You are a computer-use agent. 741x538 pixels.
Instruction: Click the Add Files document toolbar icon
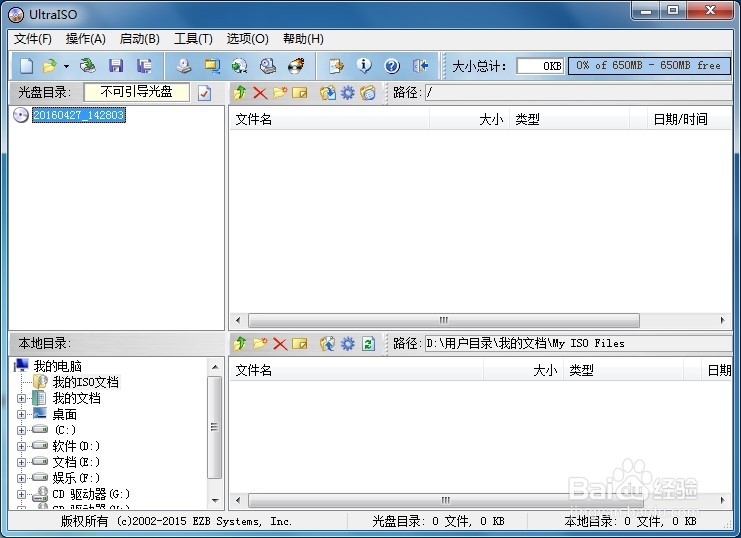[336, 66]
